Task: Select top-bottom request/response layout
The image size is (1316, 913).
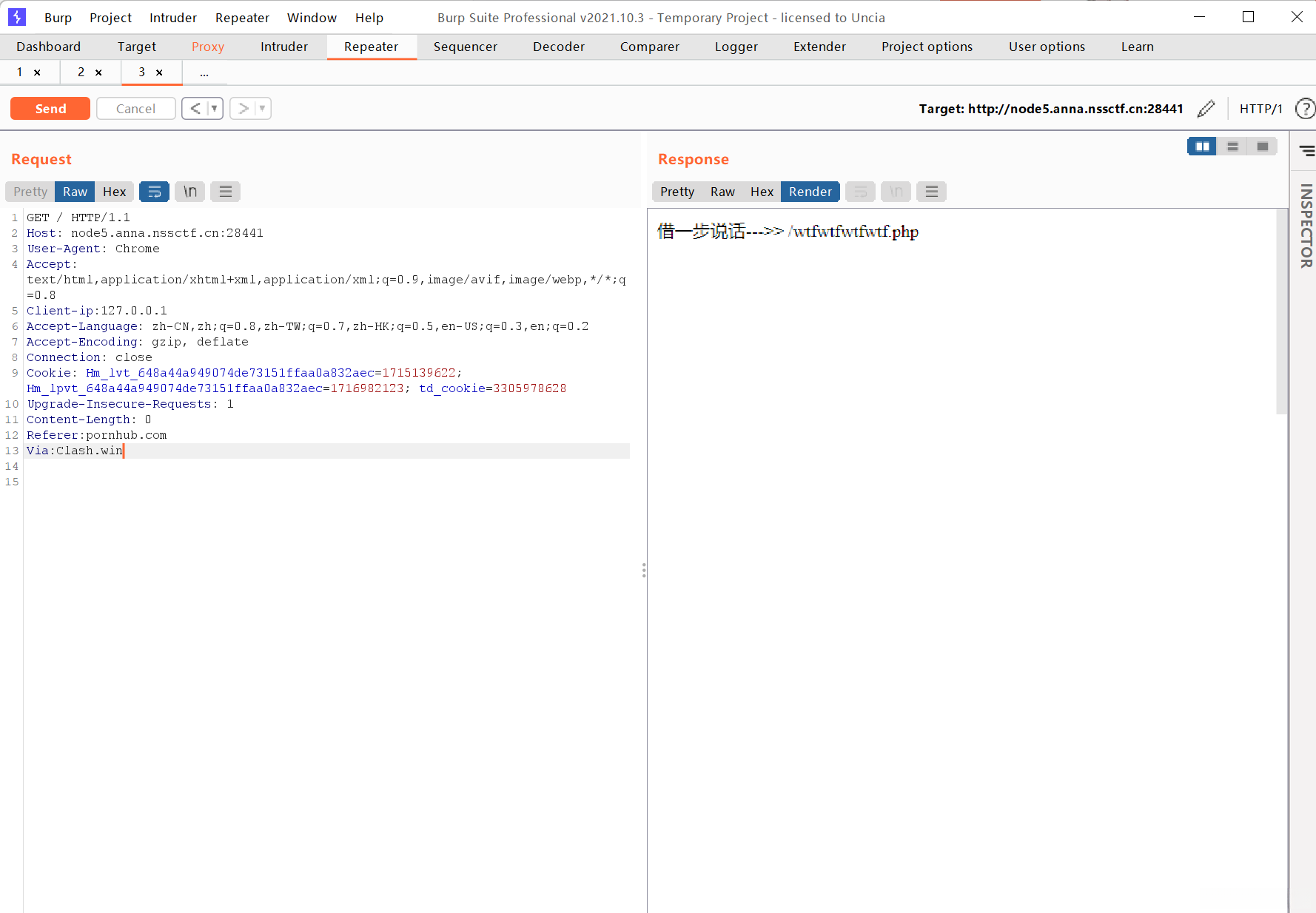Action: 1232,146
